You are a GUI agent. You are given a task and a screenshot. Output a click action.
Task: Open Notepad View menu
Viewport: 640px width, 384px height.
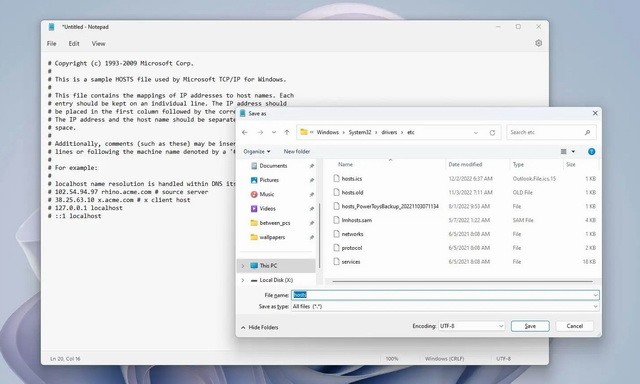[x=98, y=44]
